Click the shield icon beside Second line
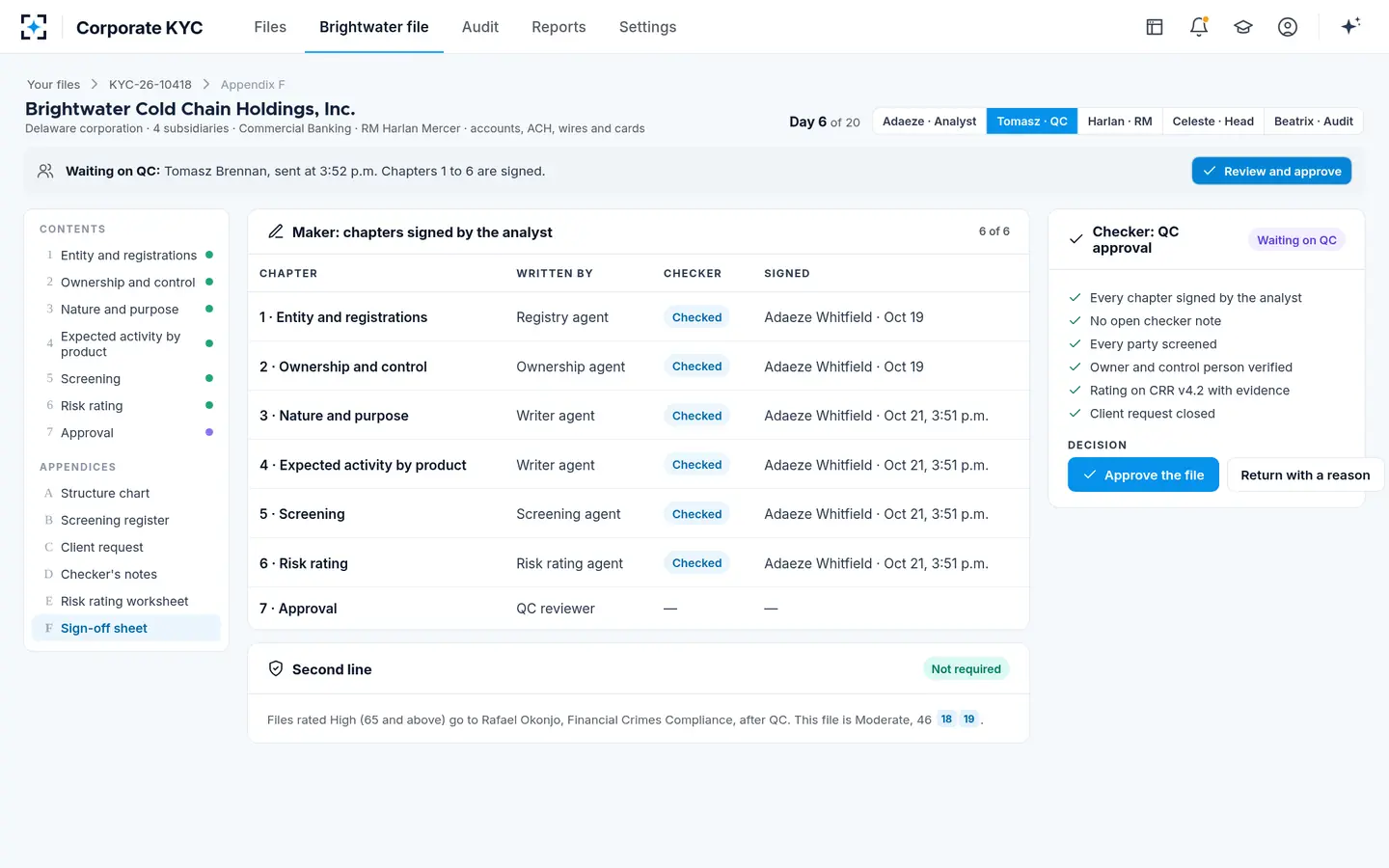 coord(276,668)
